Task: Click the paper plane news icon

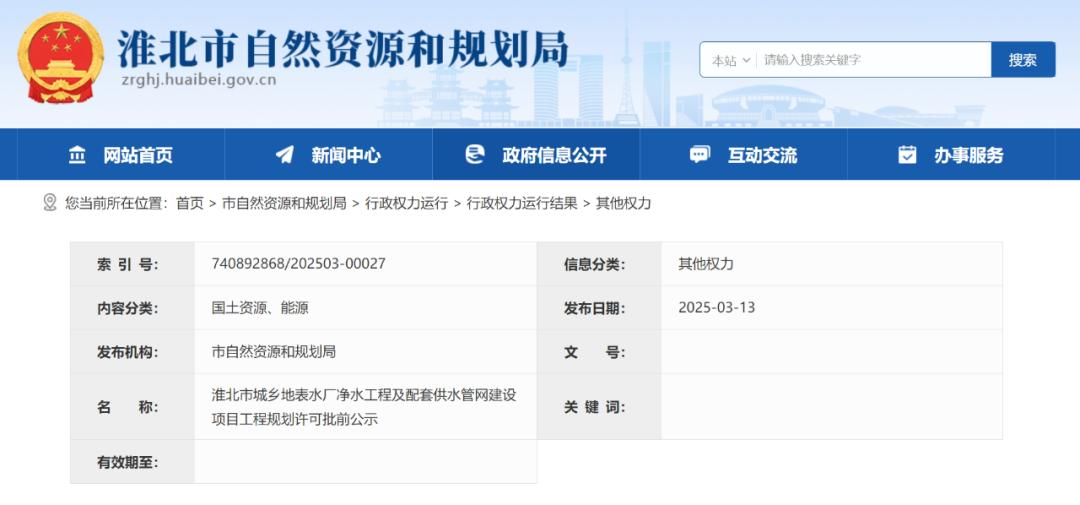Action: tap(284, 155)
